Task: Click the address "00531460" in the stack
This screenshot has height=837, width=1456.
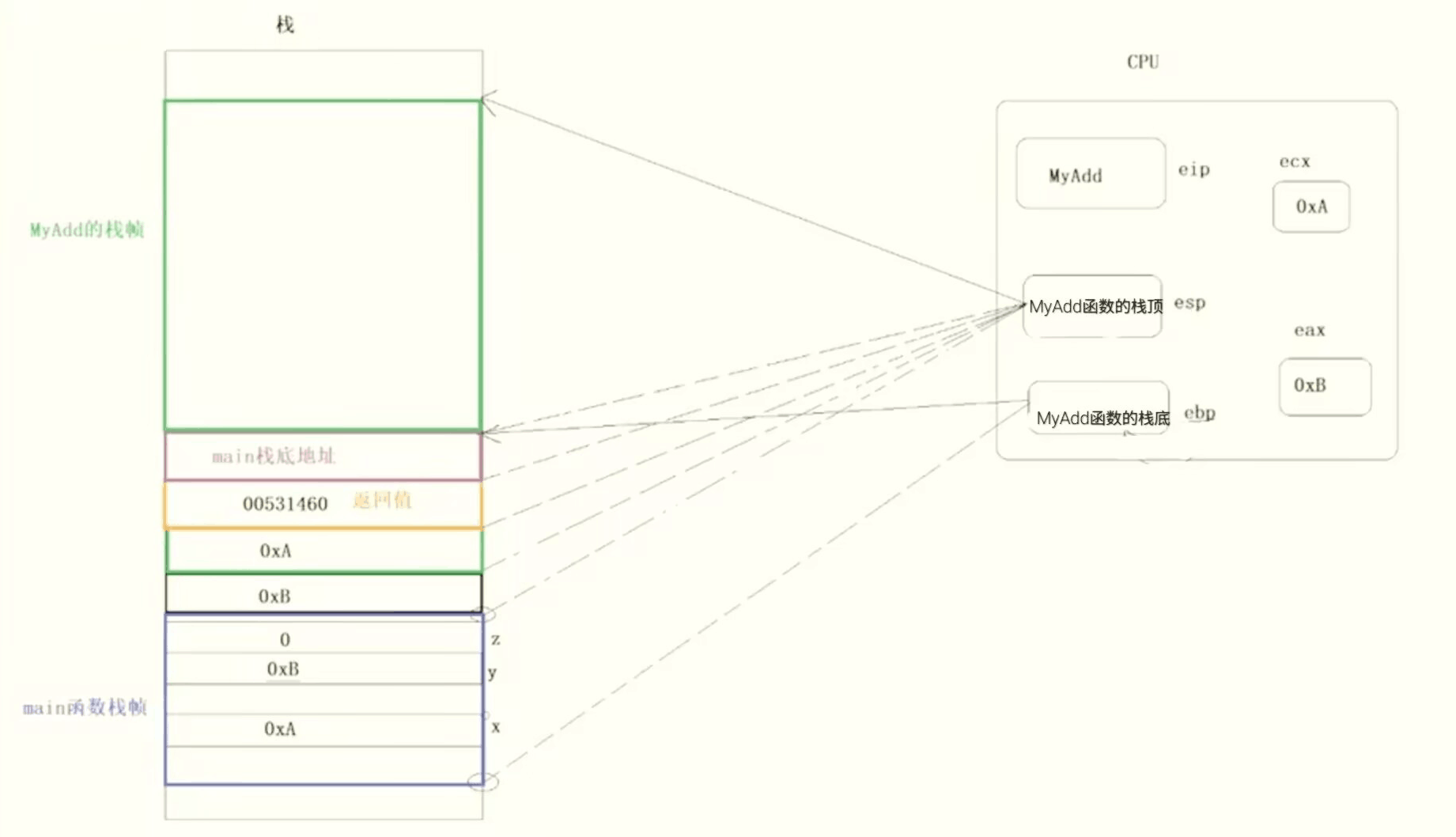Action: pyautogui.click(x=285, y=504)
